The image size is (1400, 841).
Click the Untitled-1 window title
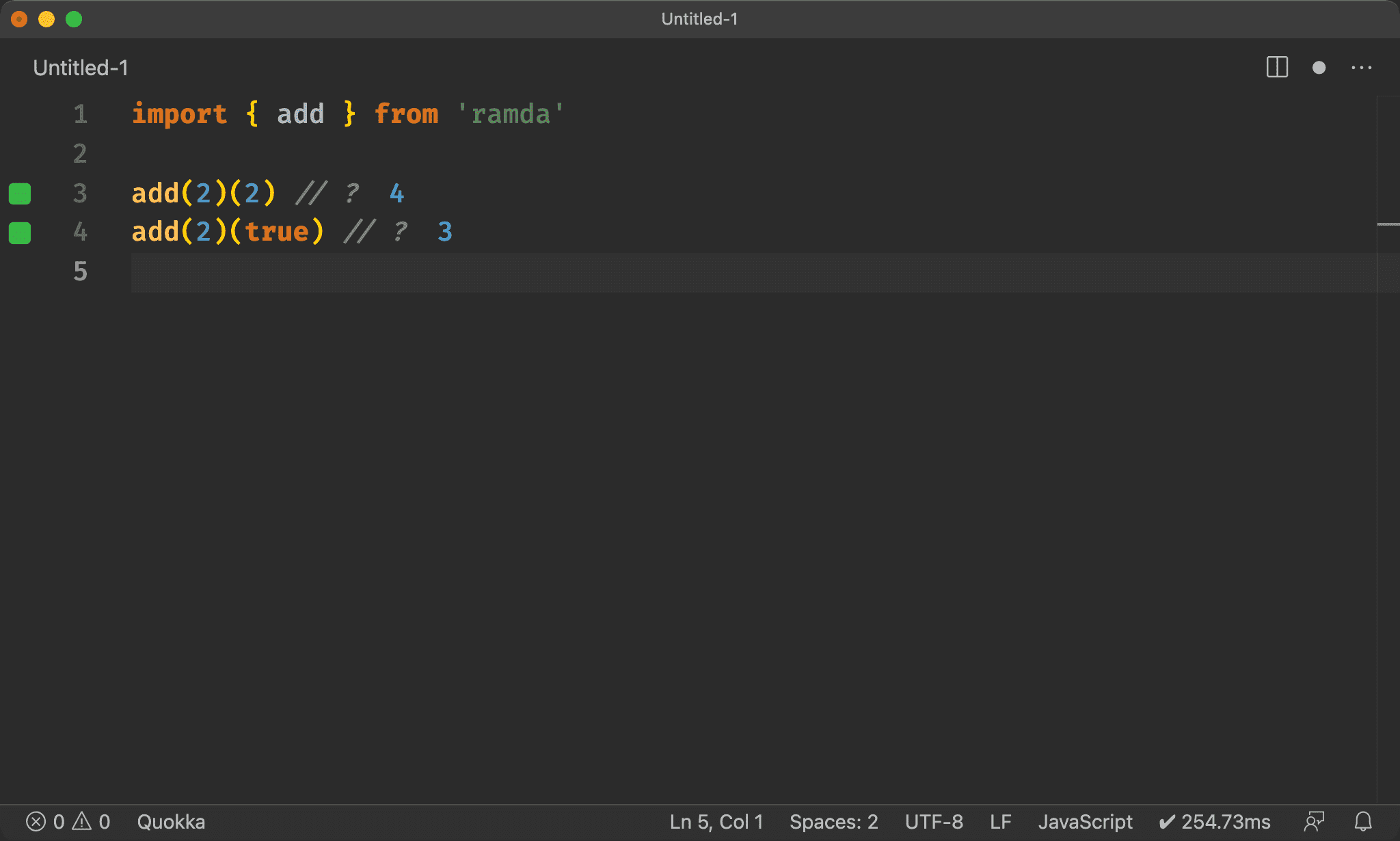699,19
